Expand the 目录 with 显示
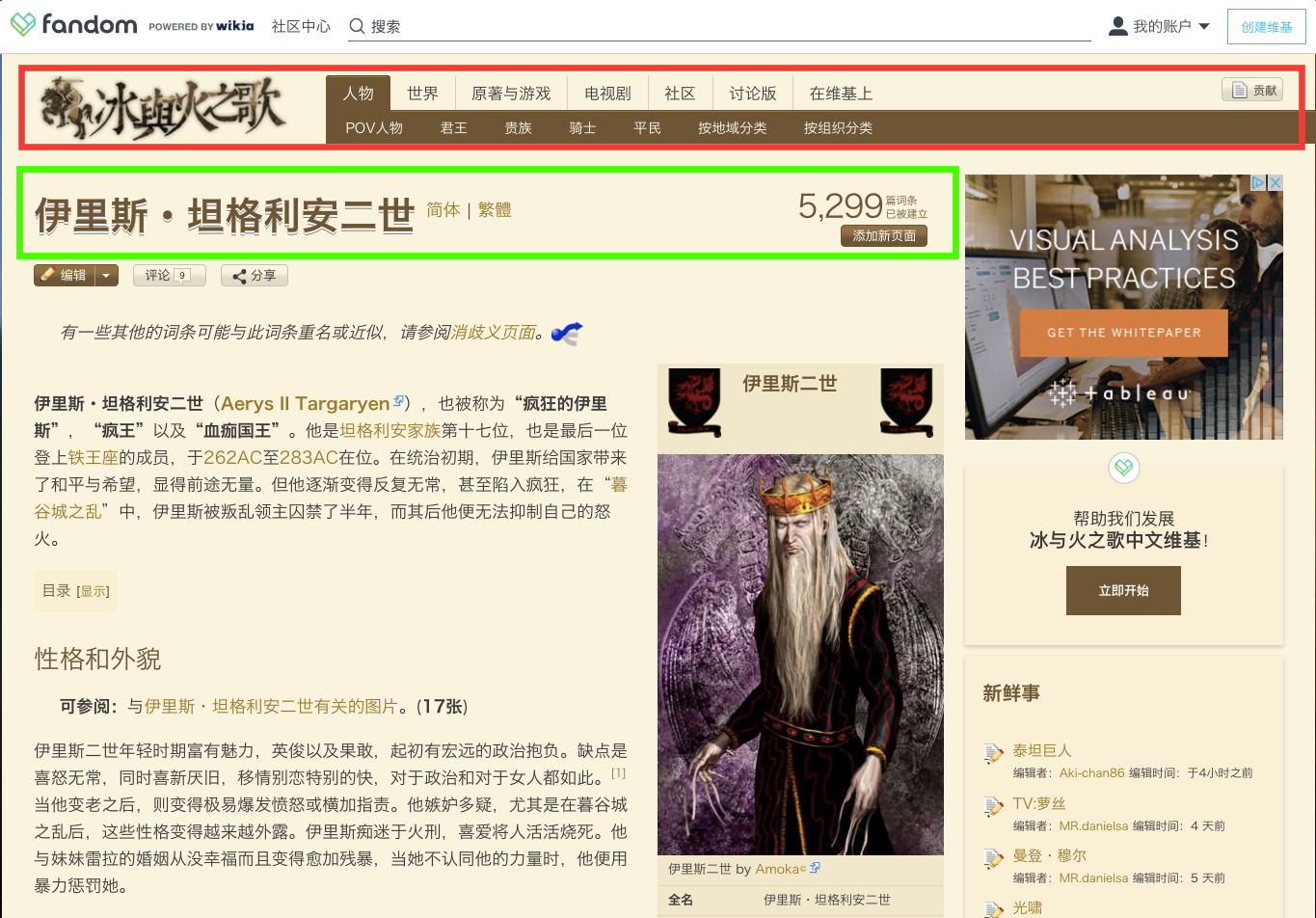 93,591
